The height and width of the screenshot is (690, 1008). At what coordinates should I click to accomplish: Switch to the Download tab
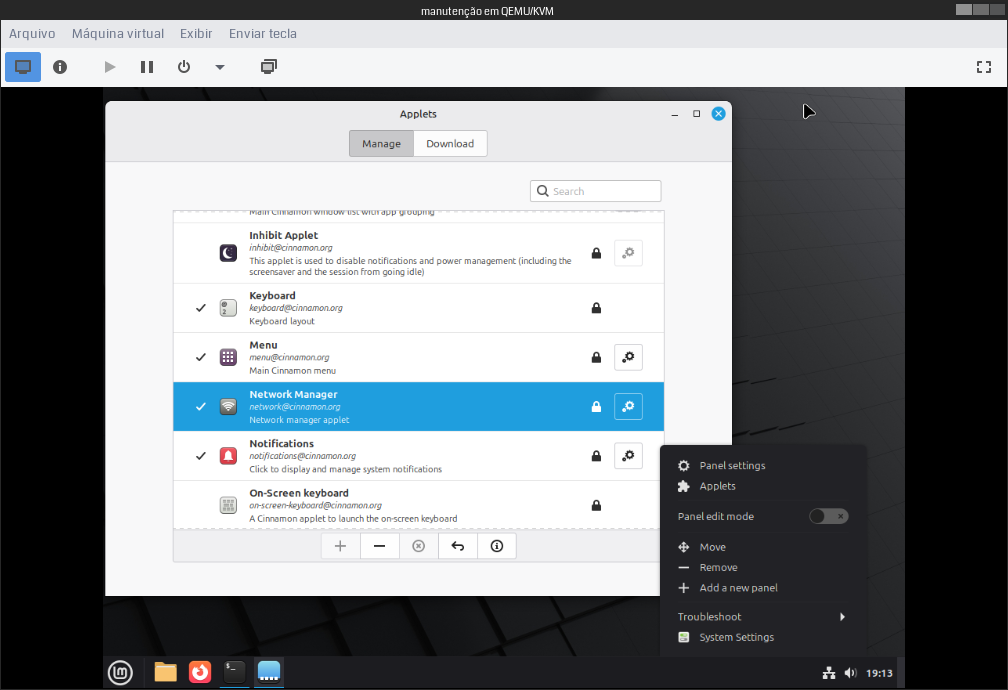tap(450, 144)
